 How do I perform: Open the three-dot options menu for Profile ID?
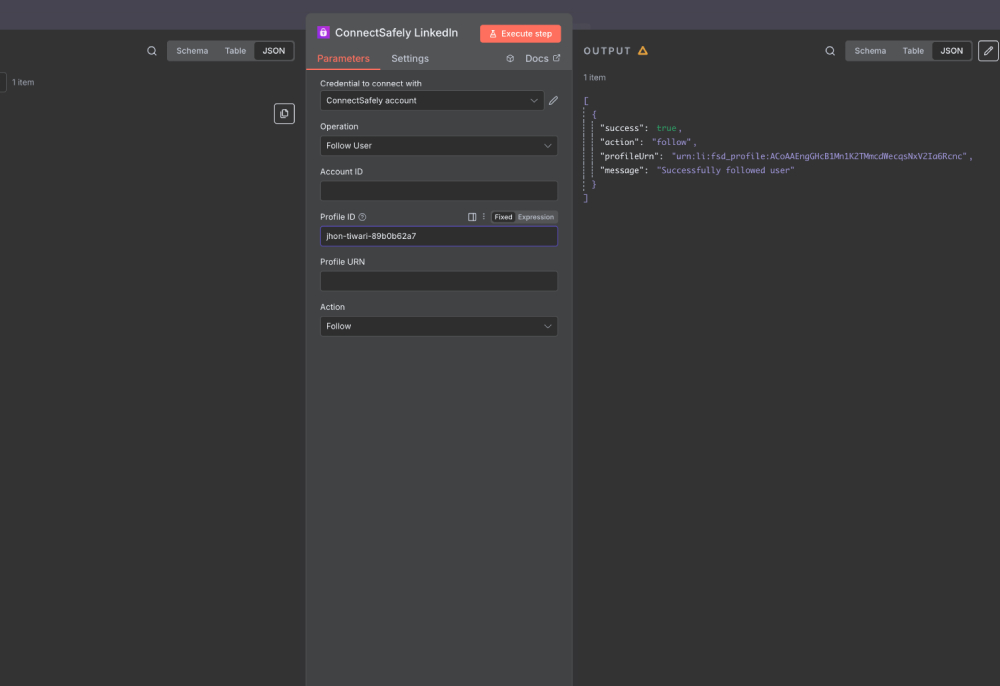point(483,217)
